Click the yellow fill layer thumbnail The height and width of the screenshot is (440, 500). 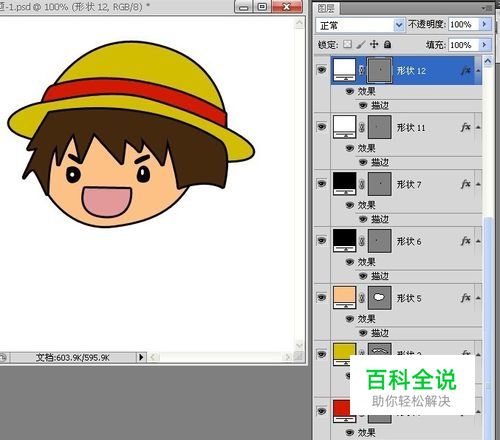[345, 354]
